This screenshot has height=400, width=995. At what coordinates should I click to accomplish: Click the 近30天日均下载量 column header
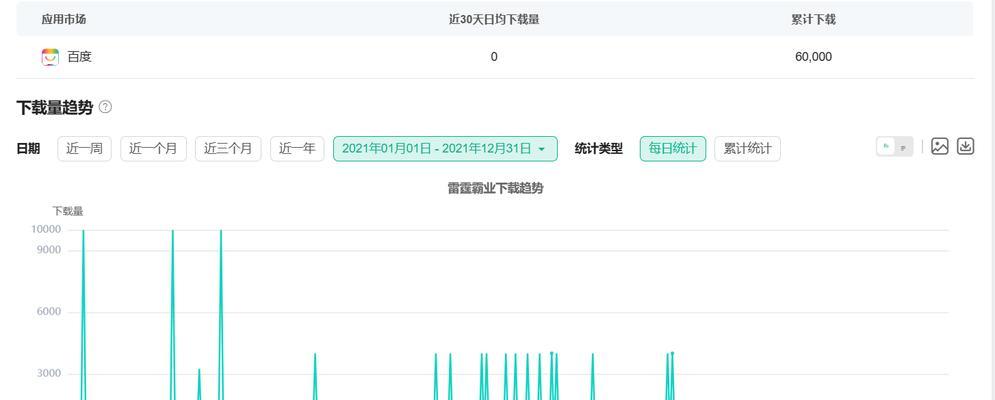click(494, 19)
